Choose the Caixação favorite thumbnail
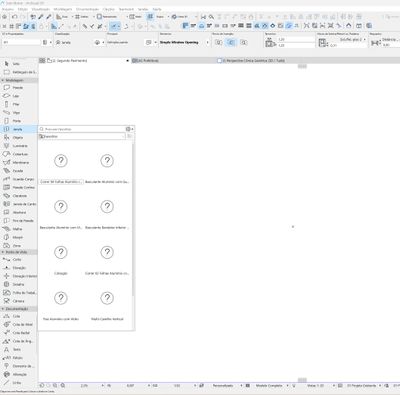Image resolution: width=400 pixels, height=395 pixels. (x=61, y=252)
